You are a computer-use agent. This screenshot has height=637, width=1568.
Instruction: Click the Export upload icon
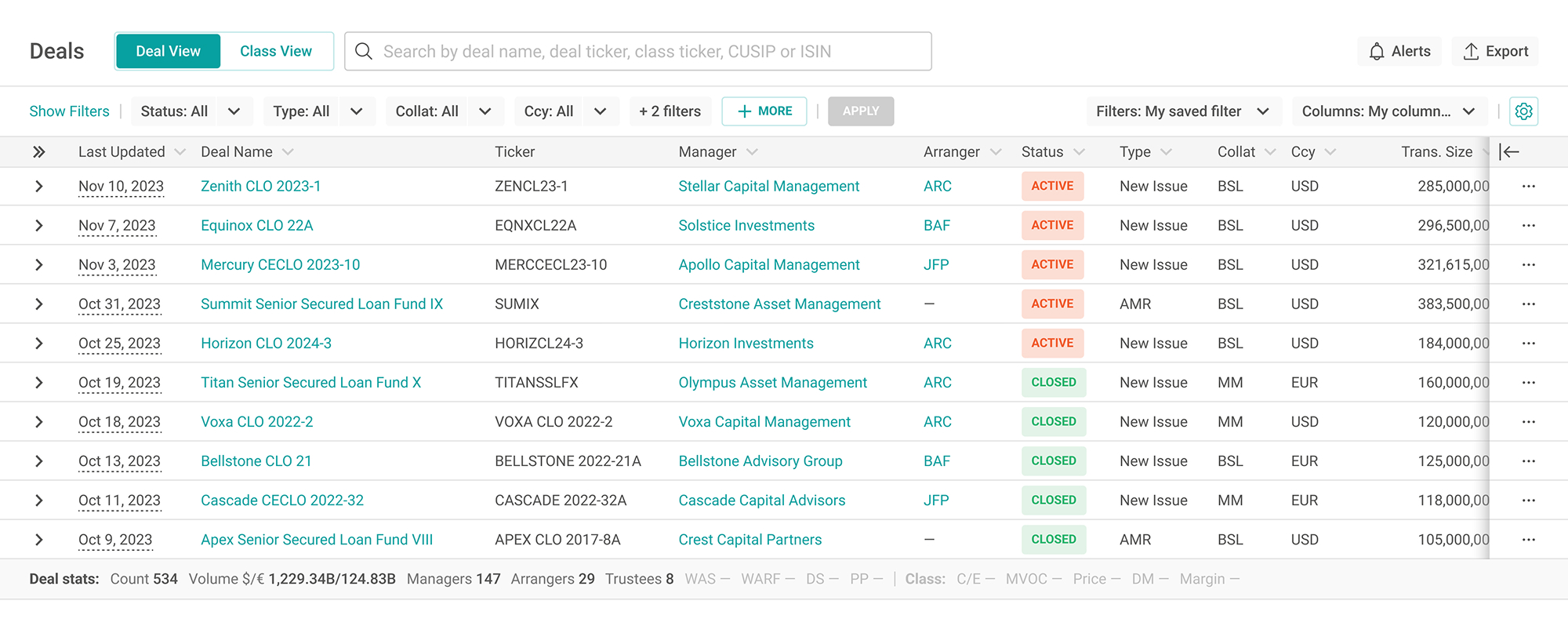coord(1471,52)
